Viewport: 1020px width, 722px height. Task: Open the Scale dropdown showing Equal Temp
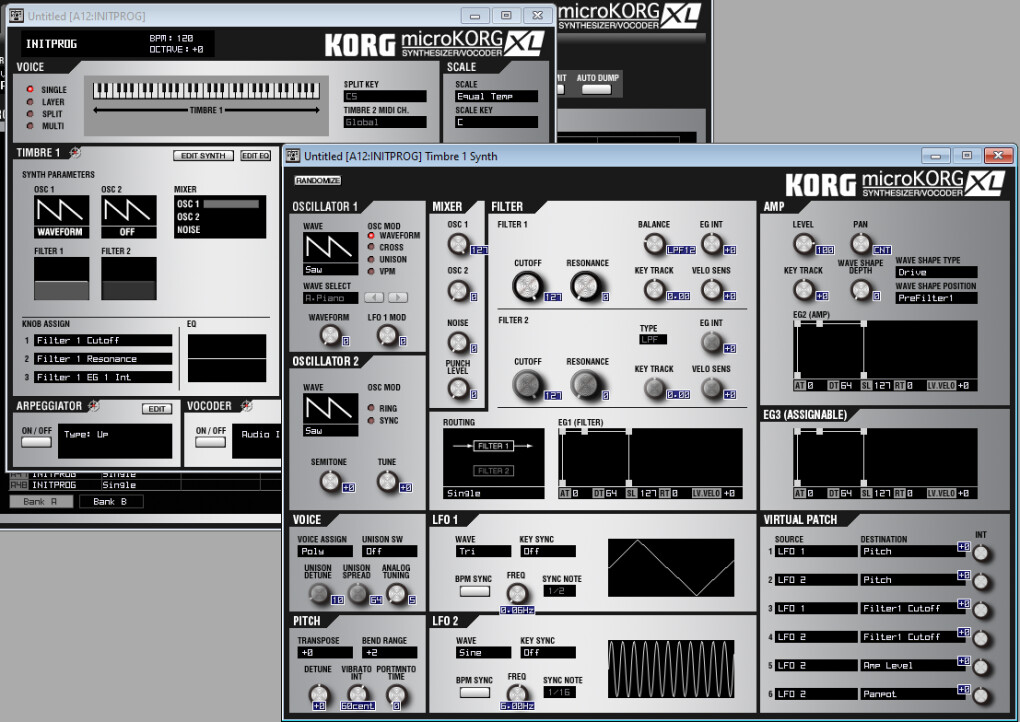point(496,96)
